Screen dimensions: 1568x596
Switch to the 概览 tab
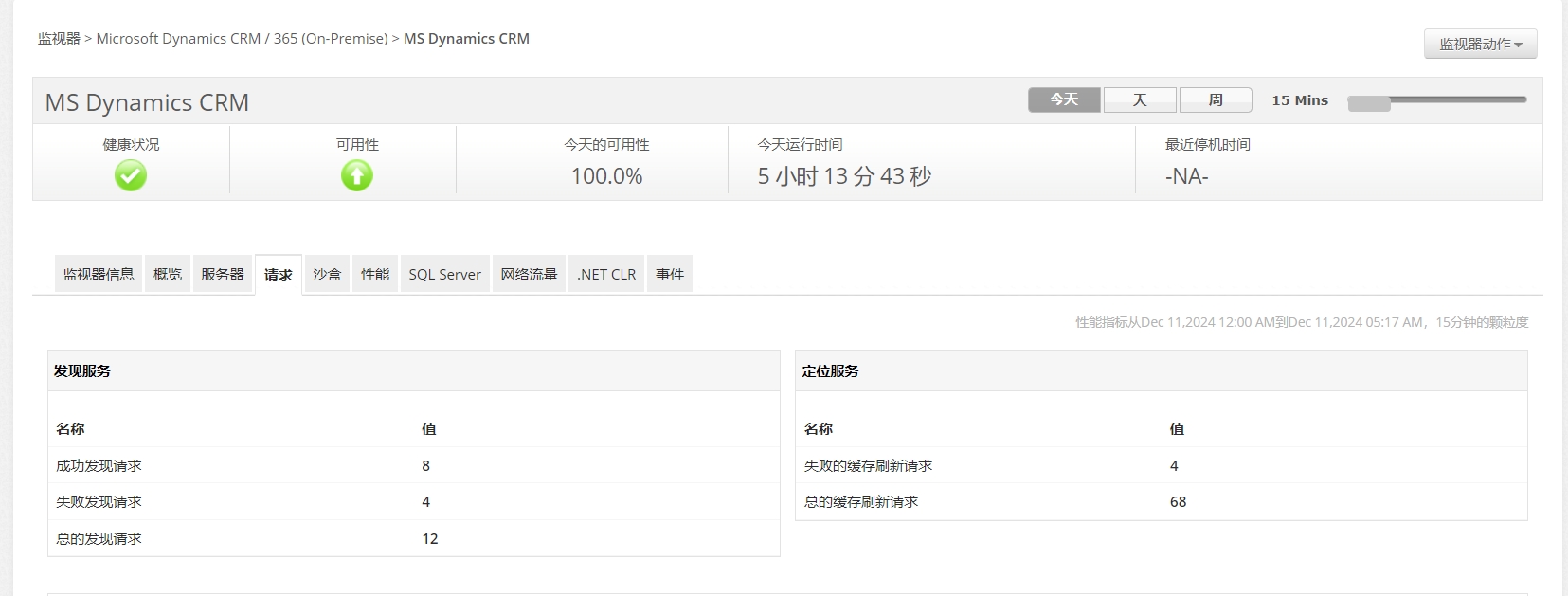(168, 274)
